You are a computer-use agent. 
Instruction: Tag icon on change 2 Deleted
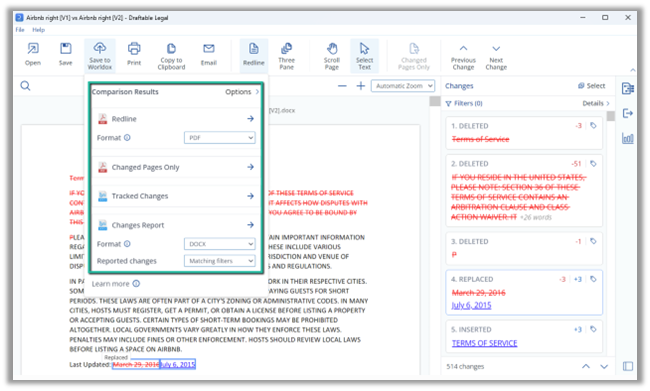593,164
